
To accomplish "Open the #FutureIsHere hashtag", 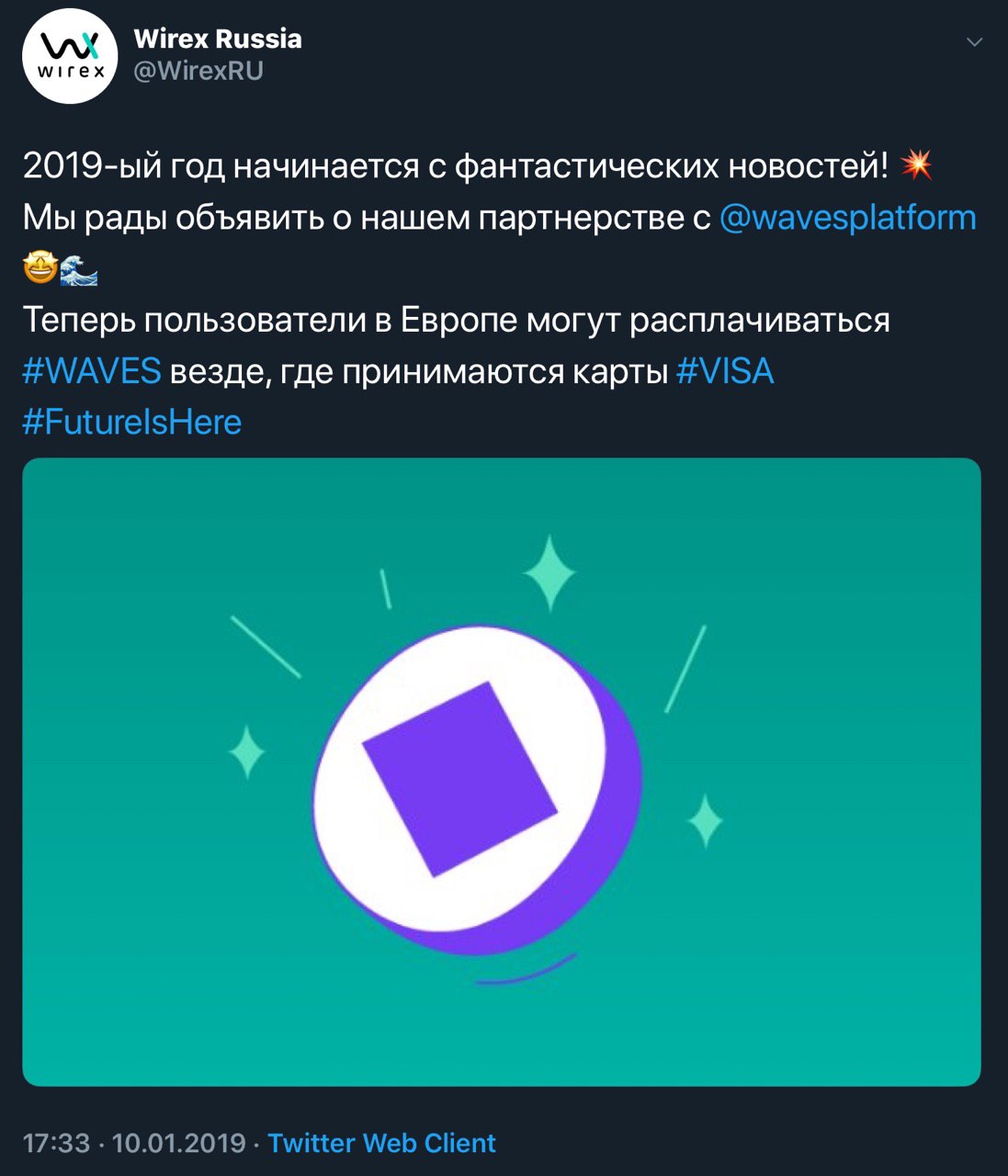I will [132, 422].
